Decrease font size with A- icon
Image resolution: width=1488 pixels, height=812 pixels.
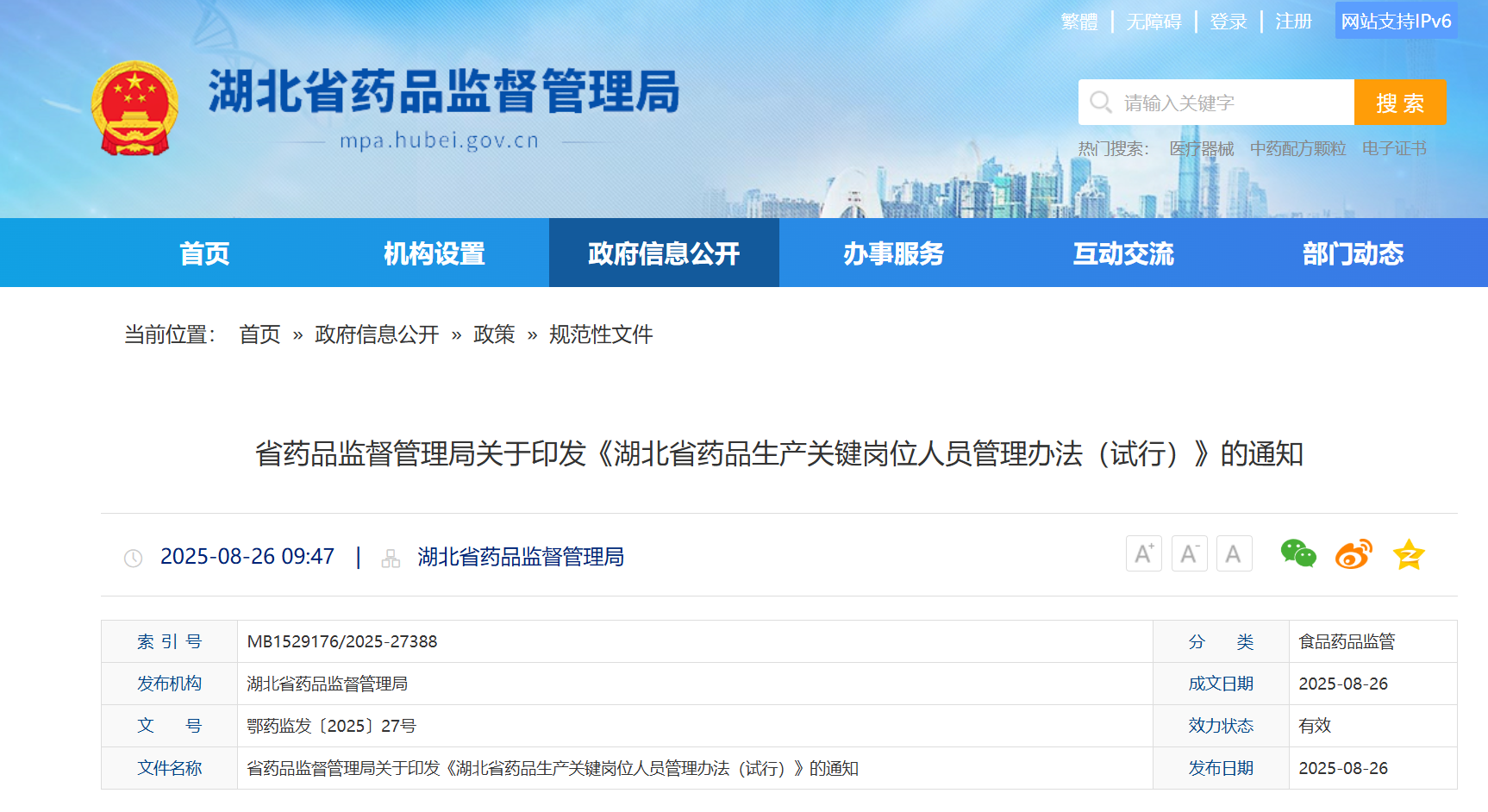tap(1189, 553)
